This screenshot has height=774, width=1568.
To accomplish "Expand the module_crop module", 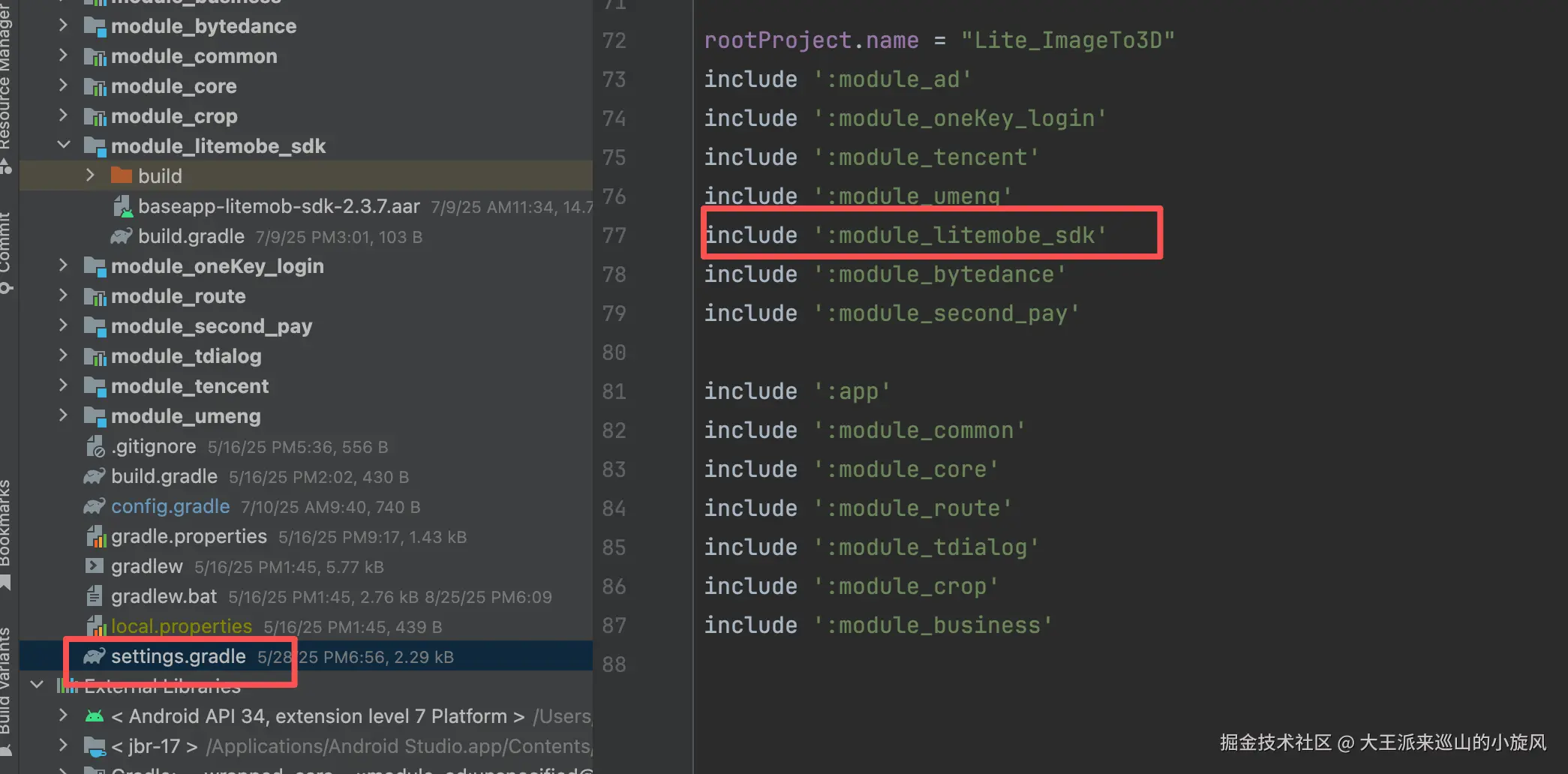I will coord(64,115).
